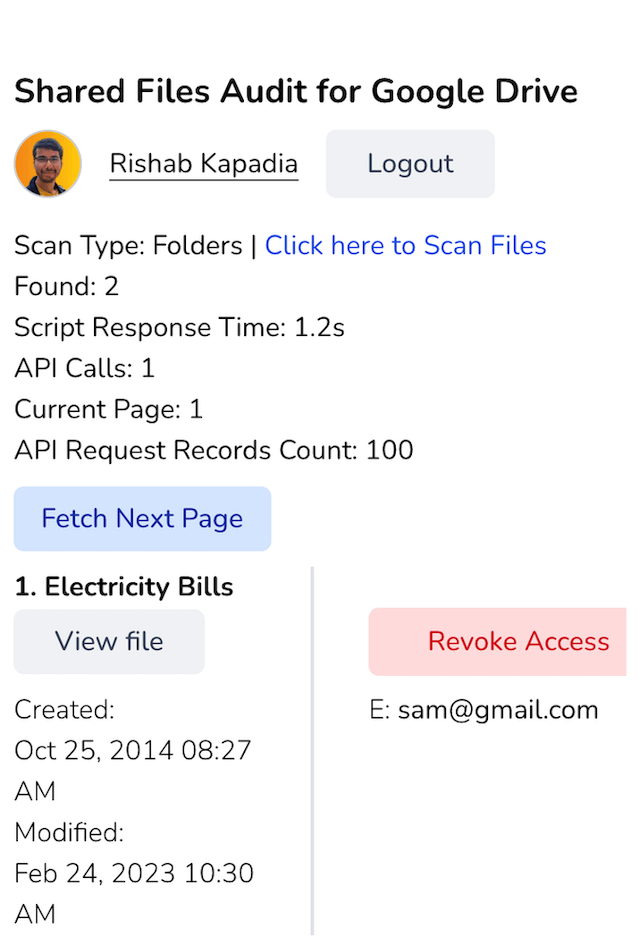Click Rishab Kapadia's profile avatar photo
Screen dimensions: 640x941
tap(47, 164)
